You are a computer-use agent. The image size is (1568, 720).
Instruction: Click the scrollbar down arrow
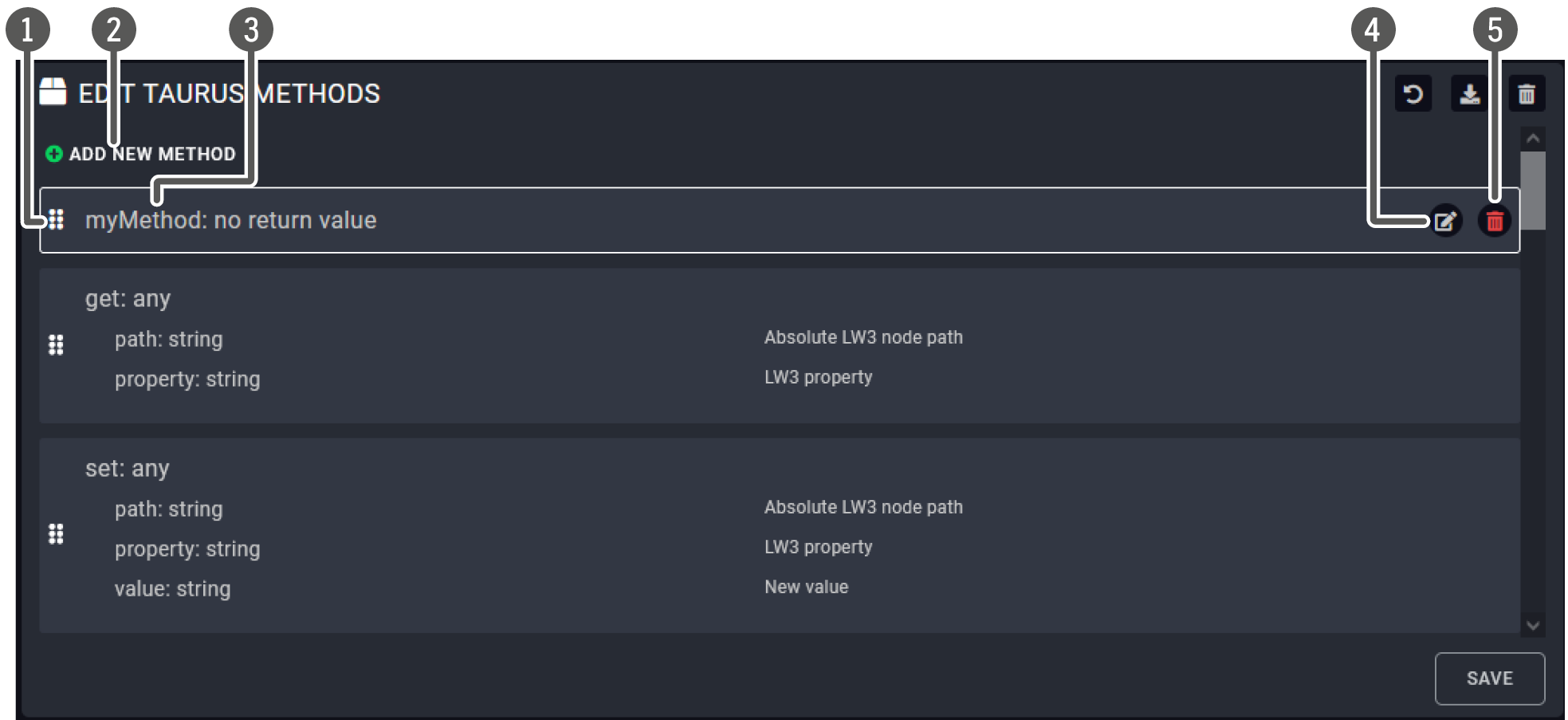pyautogui.click(x=1532, y=625)
